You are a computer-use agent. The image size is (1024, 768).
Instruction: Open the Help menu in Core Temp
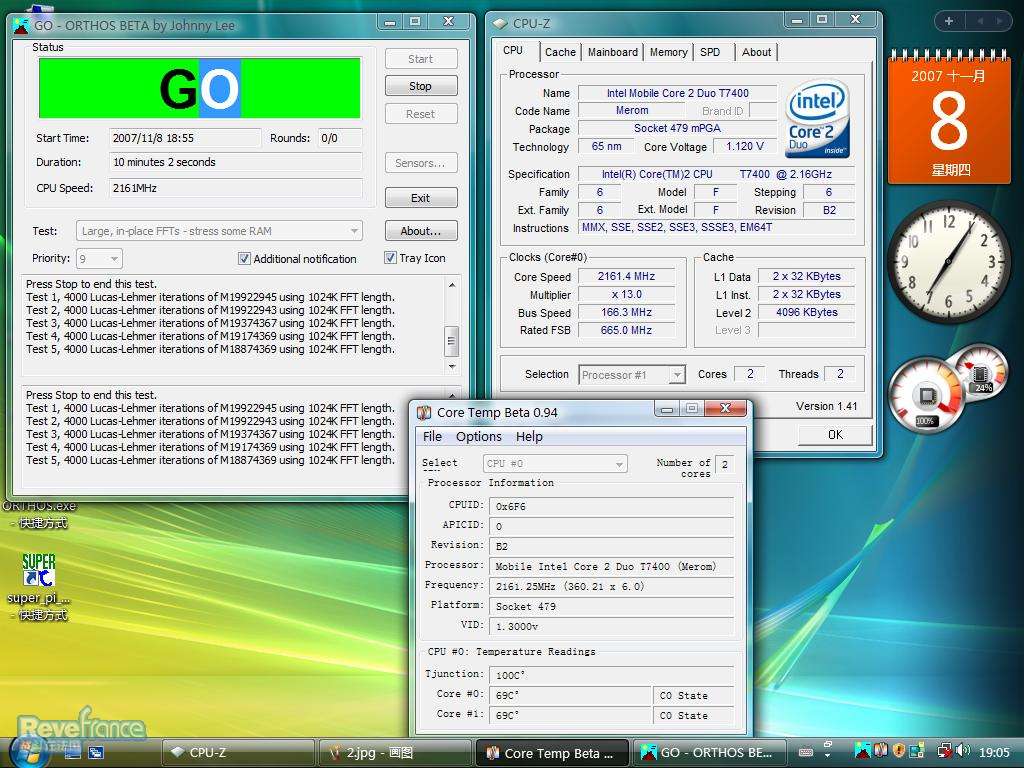pos(529,437)
